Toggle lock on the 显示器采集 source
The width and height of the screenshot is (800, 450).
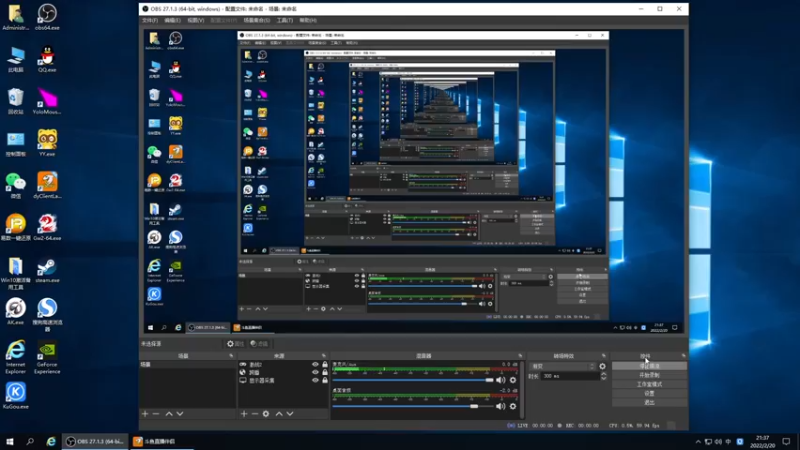(325, 380)
